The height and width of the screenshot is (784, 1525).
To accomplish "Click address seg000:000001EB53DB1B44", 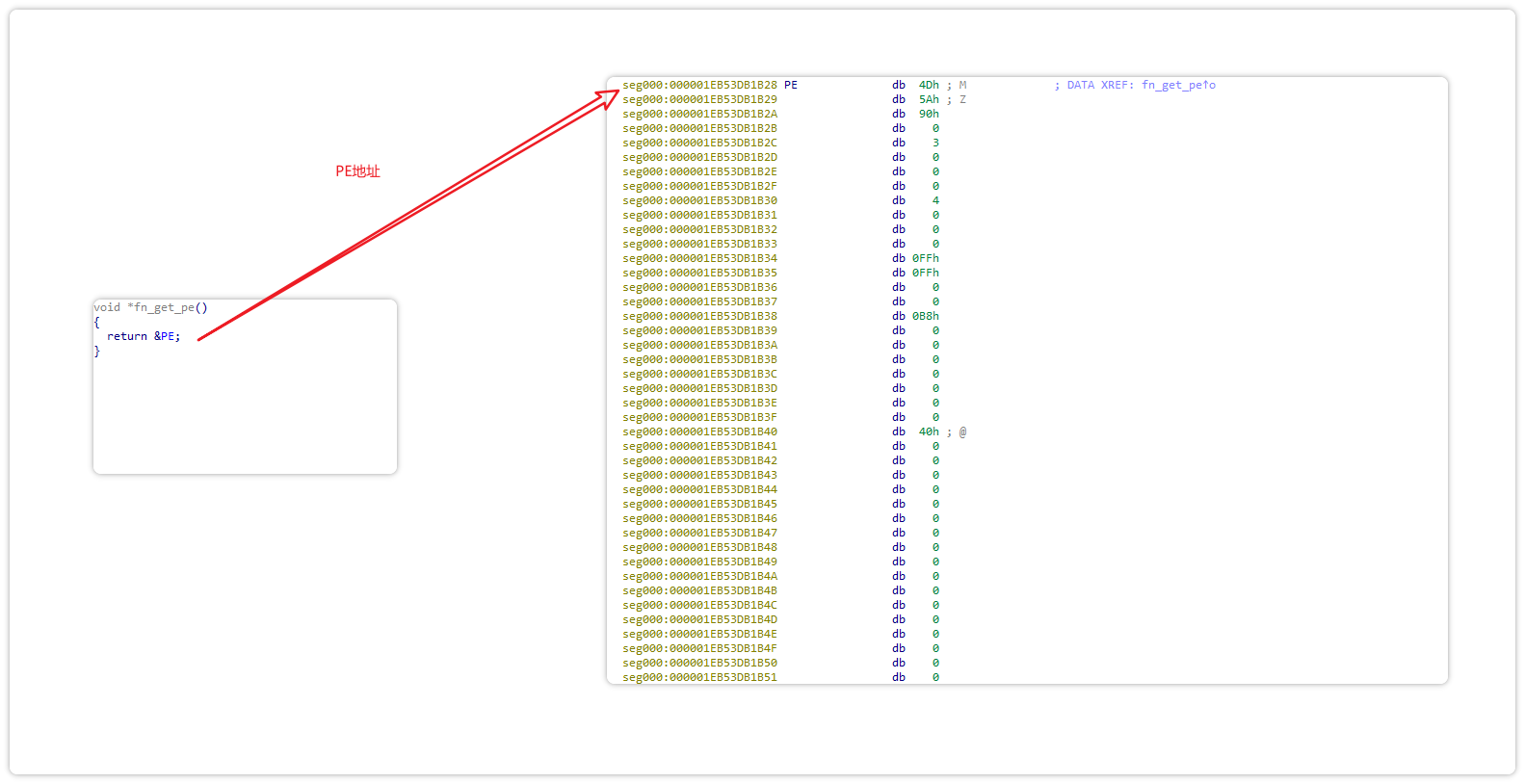I will click(x=699, y=489).
